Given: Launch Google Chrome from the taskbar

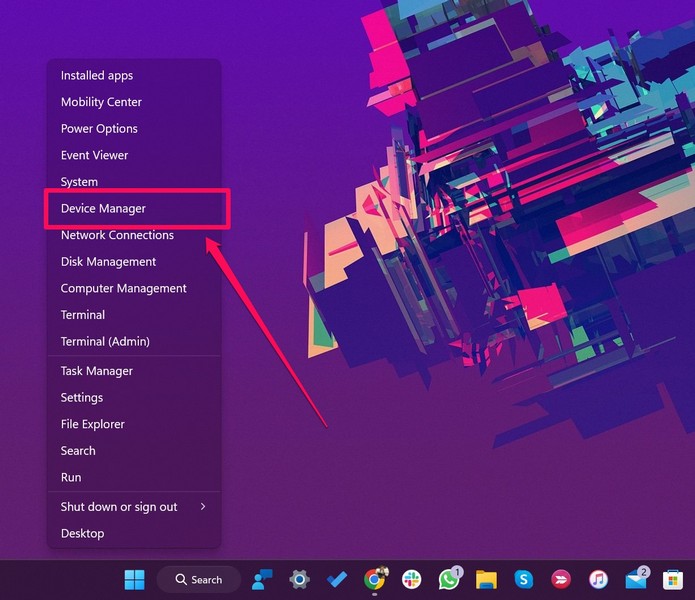Looking at the screenshot, I should tap(375, 579).
